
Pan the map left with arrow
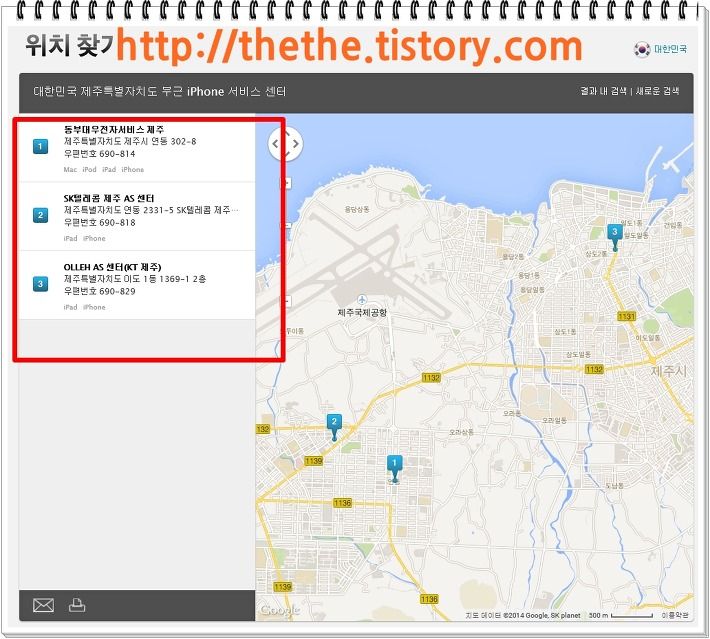(275, 144)
